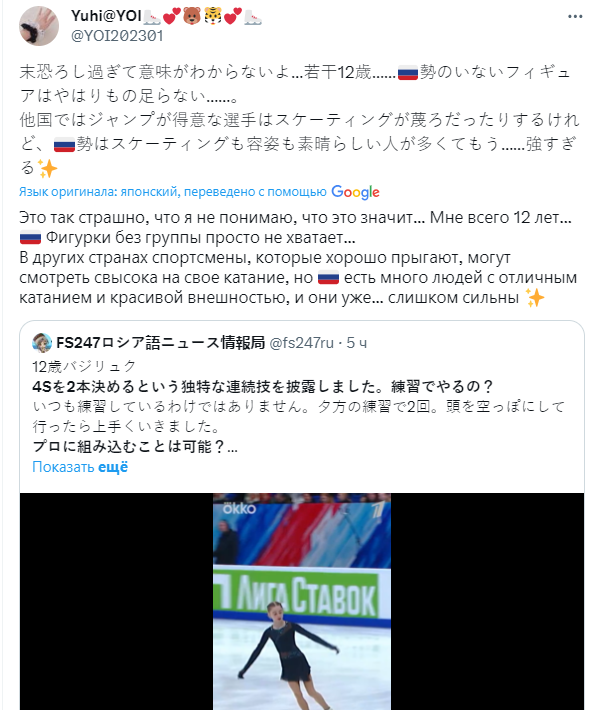Open the quoted tweet body text
This screenshot has width=597, height=710.
(298, 406)
